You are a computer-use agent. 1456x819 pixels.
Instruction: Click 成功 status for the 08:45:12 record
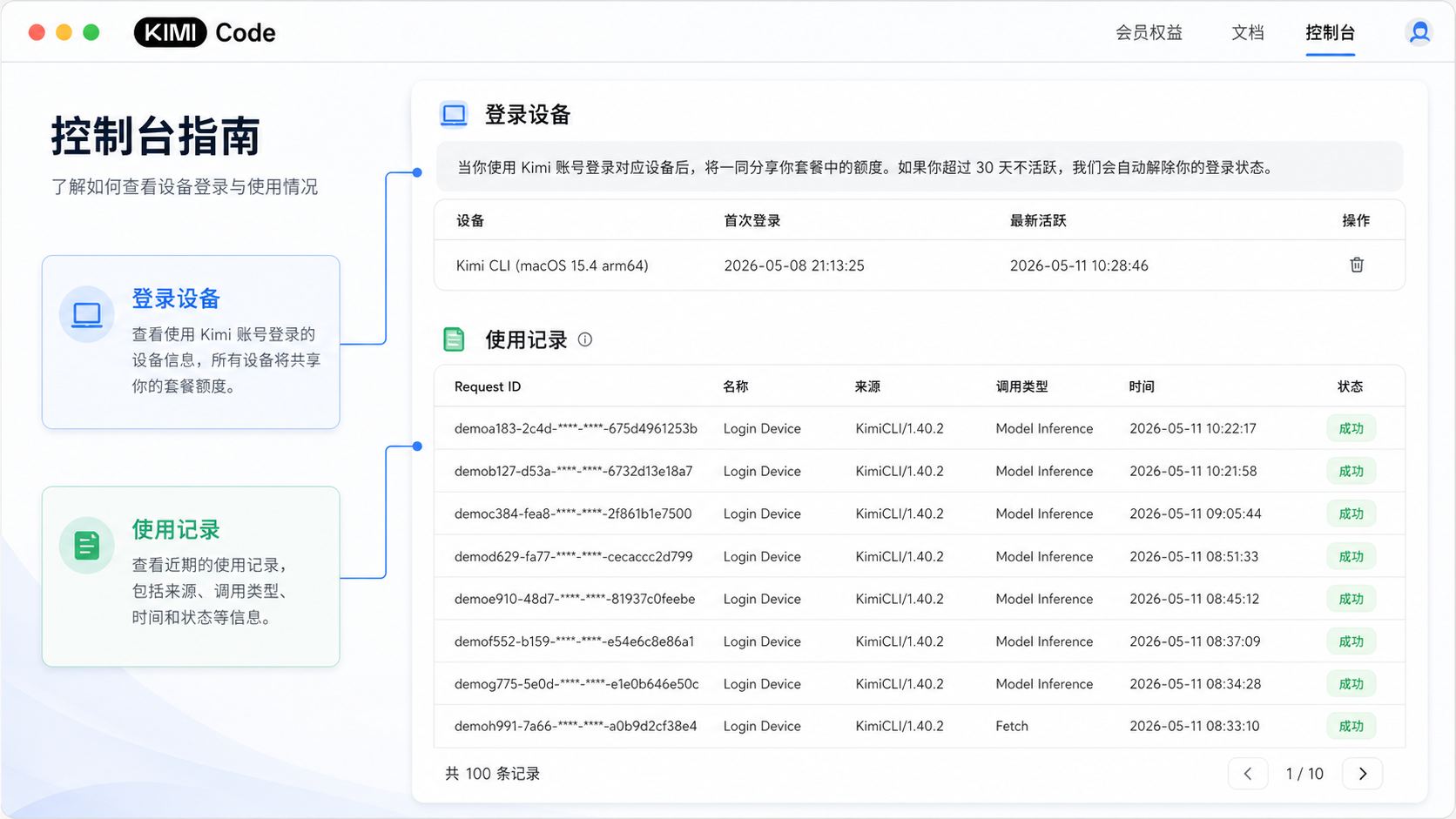[1352, 599]
